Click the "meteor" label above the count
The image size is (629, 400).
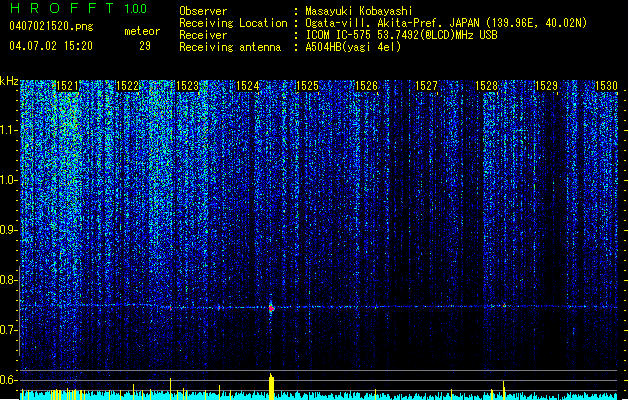[x=142, y=31]
